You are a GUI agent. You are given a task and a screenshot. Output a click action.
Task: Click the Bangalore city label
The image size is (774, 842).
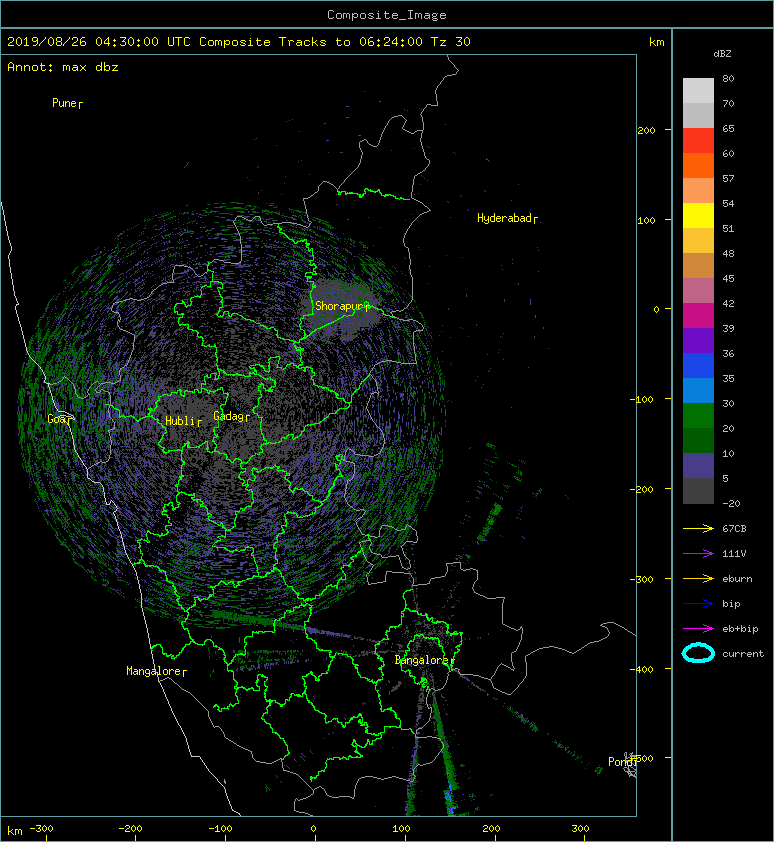(422, 660)
